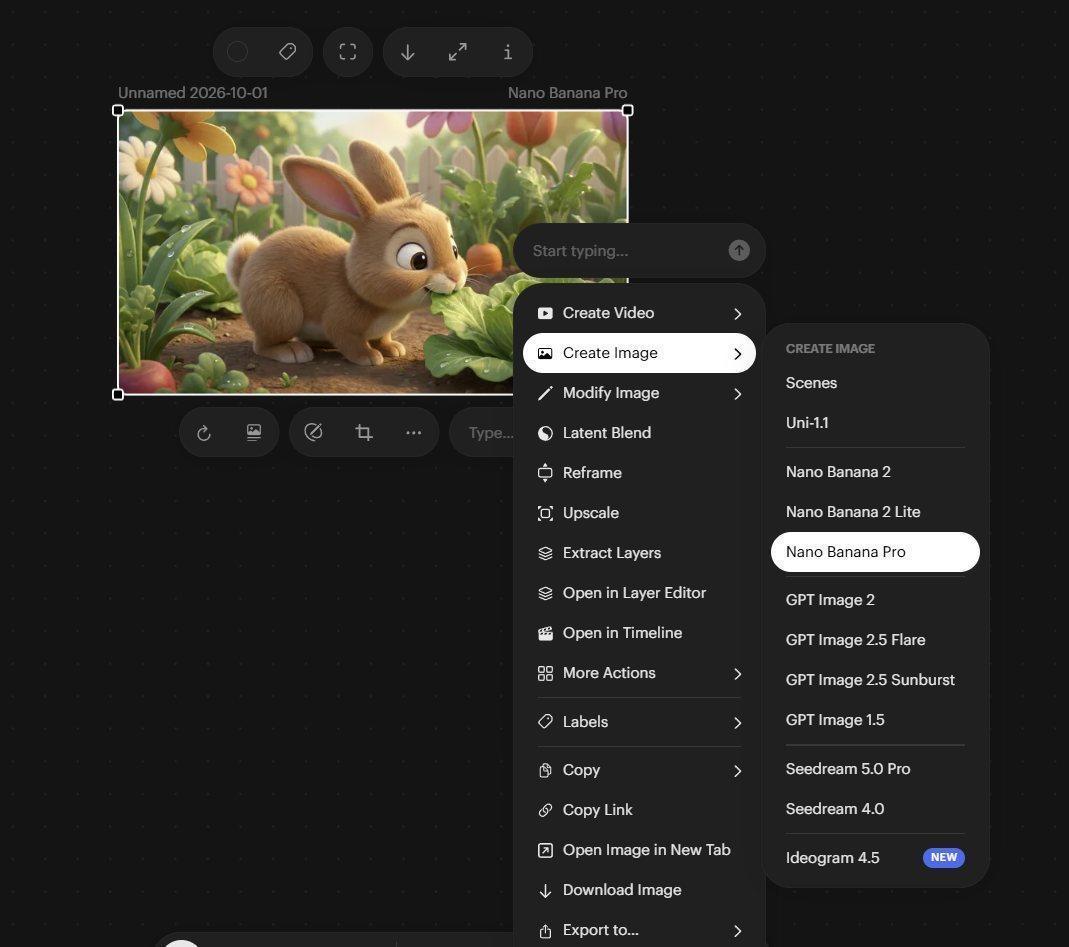Viewport: 1069px width, 947px height.
Task: Select Create Image menu entry
Action: 639,353
